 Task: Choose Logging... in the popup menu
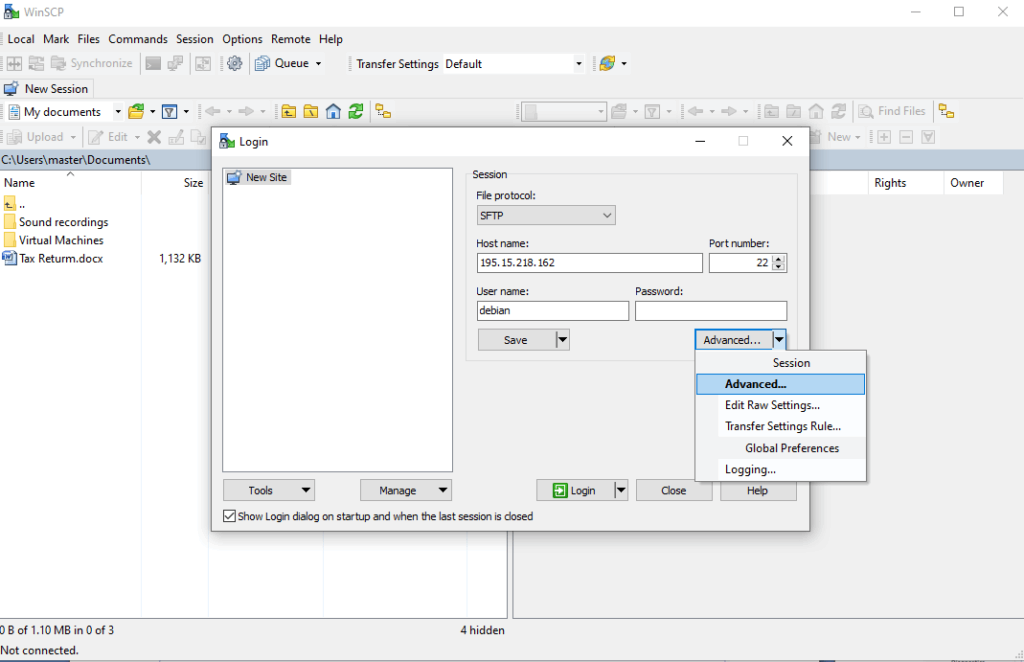(x=780, y=469)
